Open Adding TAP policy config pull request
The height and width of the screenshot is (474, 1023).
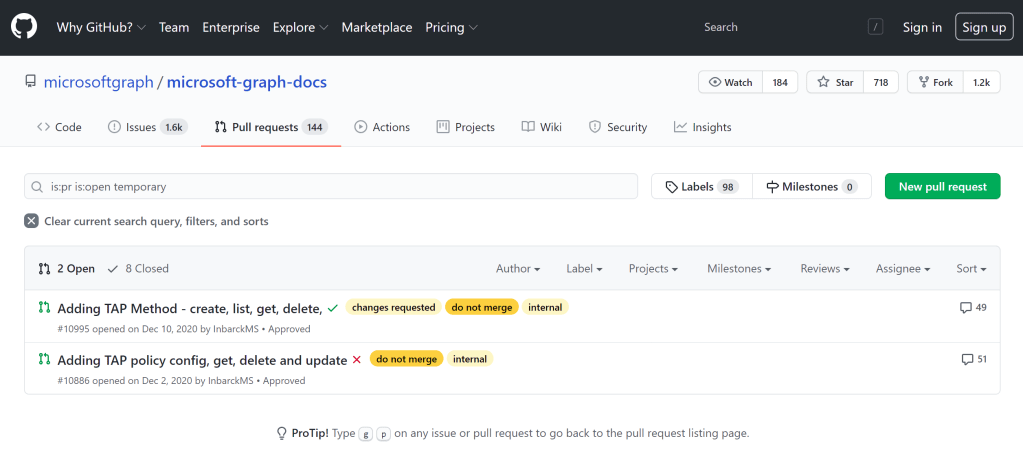202,360
